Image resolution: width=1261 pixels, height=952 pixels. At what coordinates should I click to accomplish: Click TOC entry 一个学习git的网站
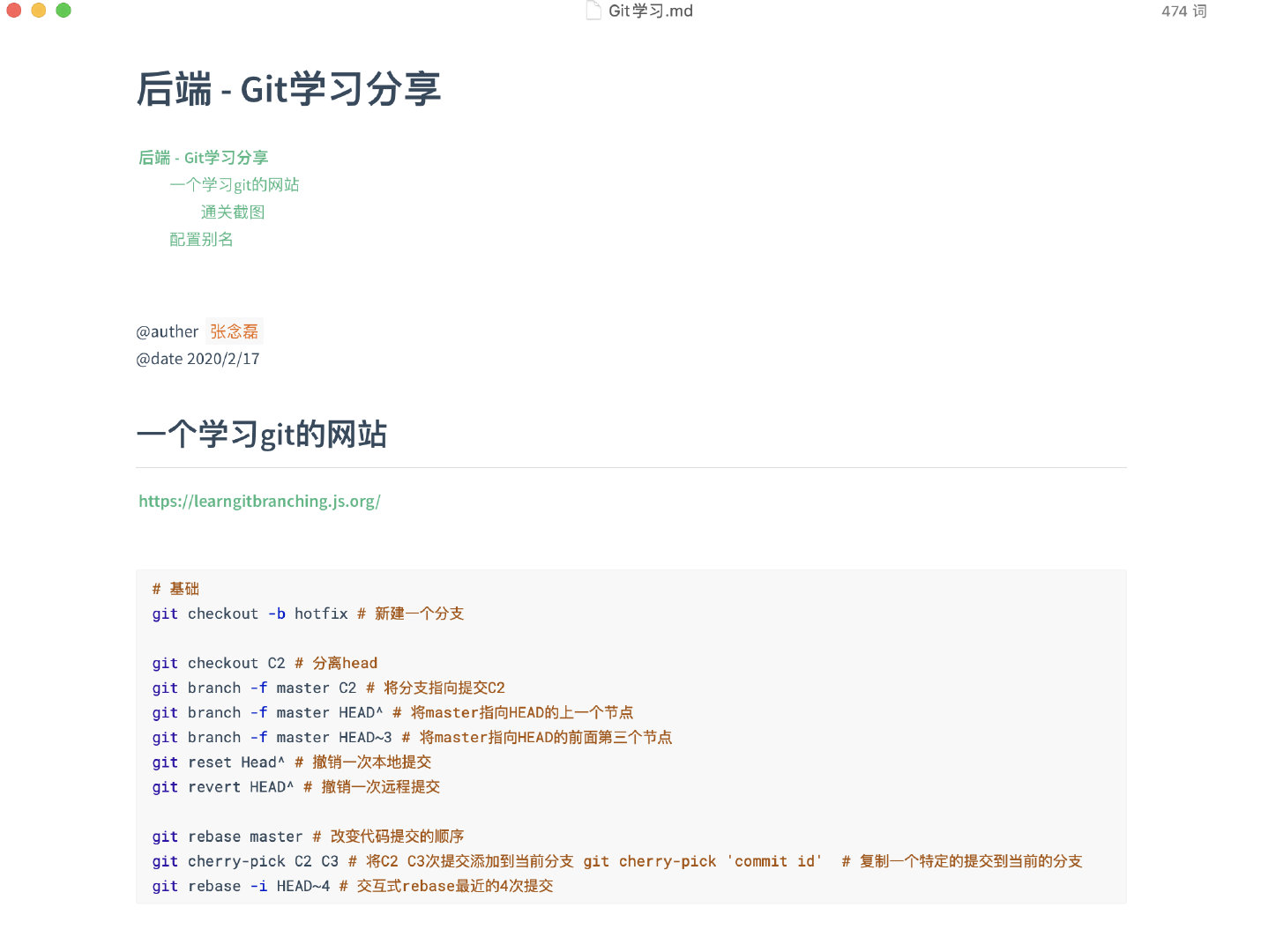235,184
